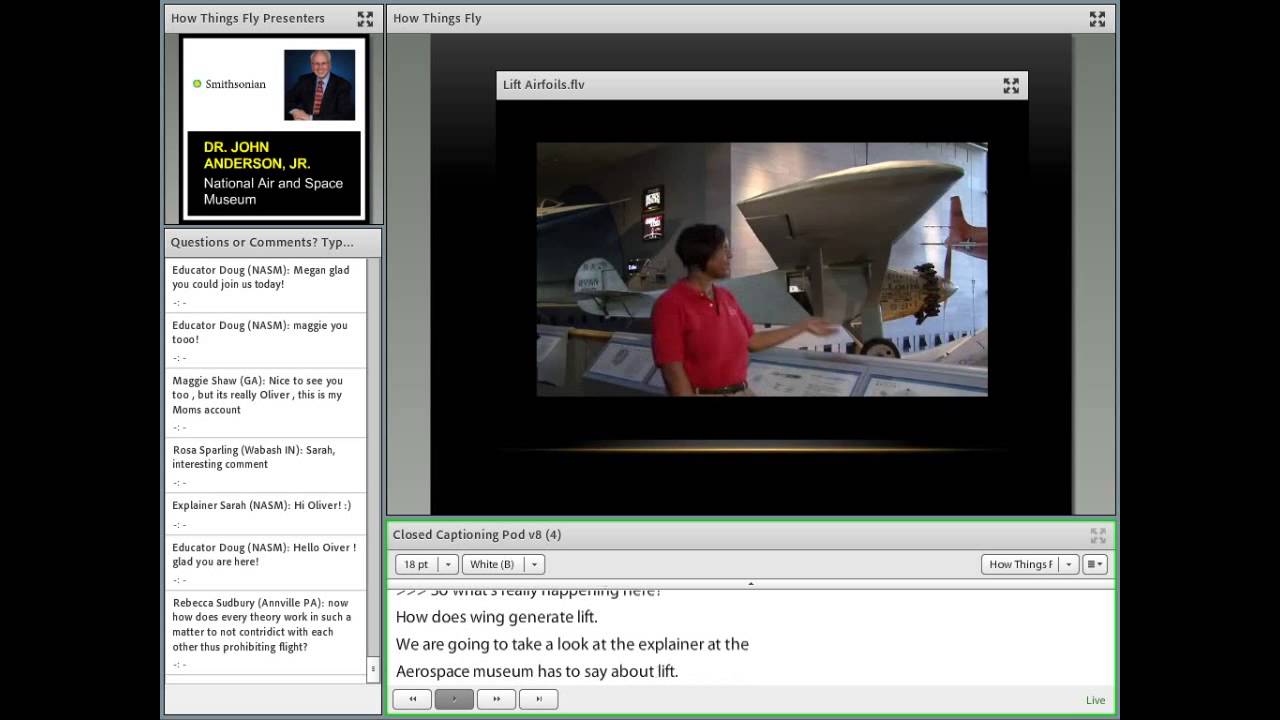This screenshot has height=720, width=1280.
Task: Click the Lift Airfoils.flv title text
Action: pos(544,85)
